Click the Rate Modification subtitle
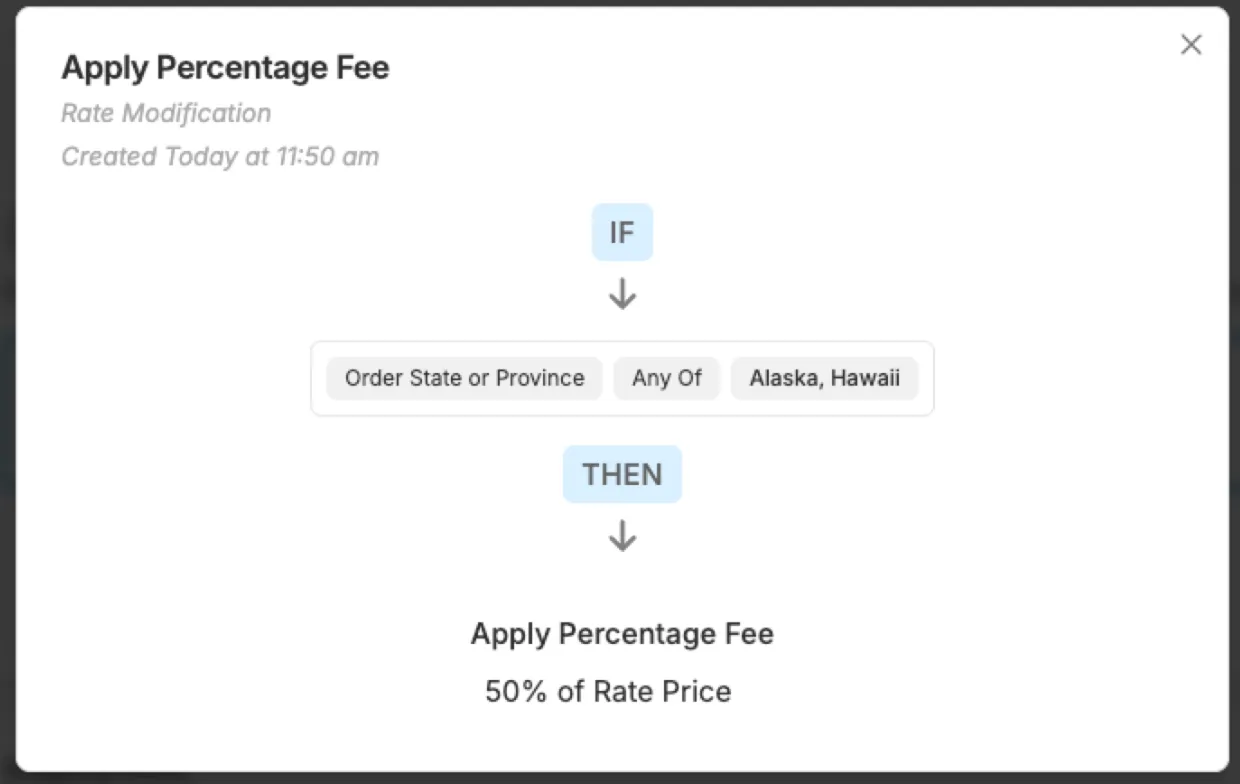 point(166,113)
